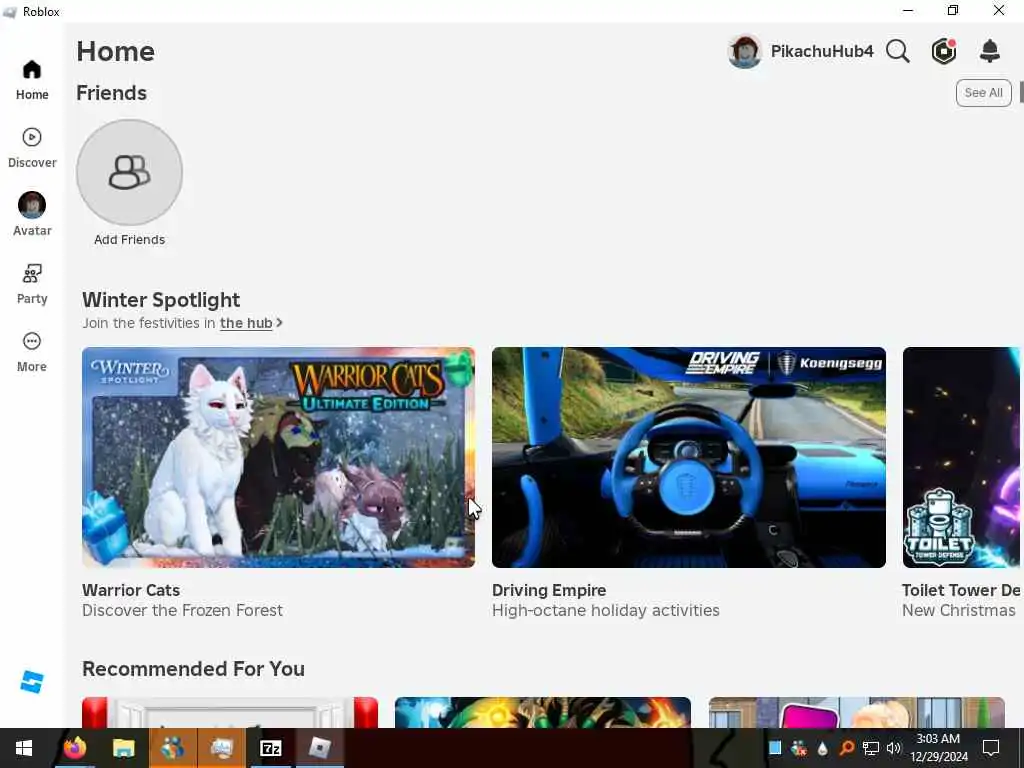Image resolution: width=1024 pixels, height=768 pixels.
Task: Select Roblox taskbar button
Action: 319,748
